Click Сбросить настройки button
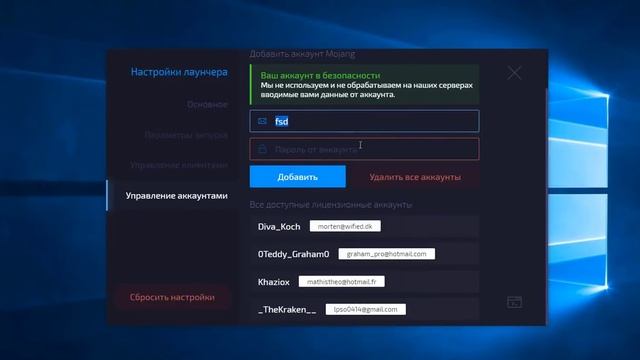This screenshot has width=640, height=360. 172,297
